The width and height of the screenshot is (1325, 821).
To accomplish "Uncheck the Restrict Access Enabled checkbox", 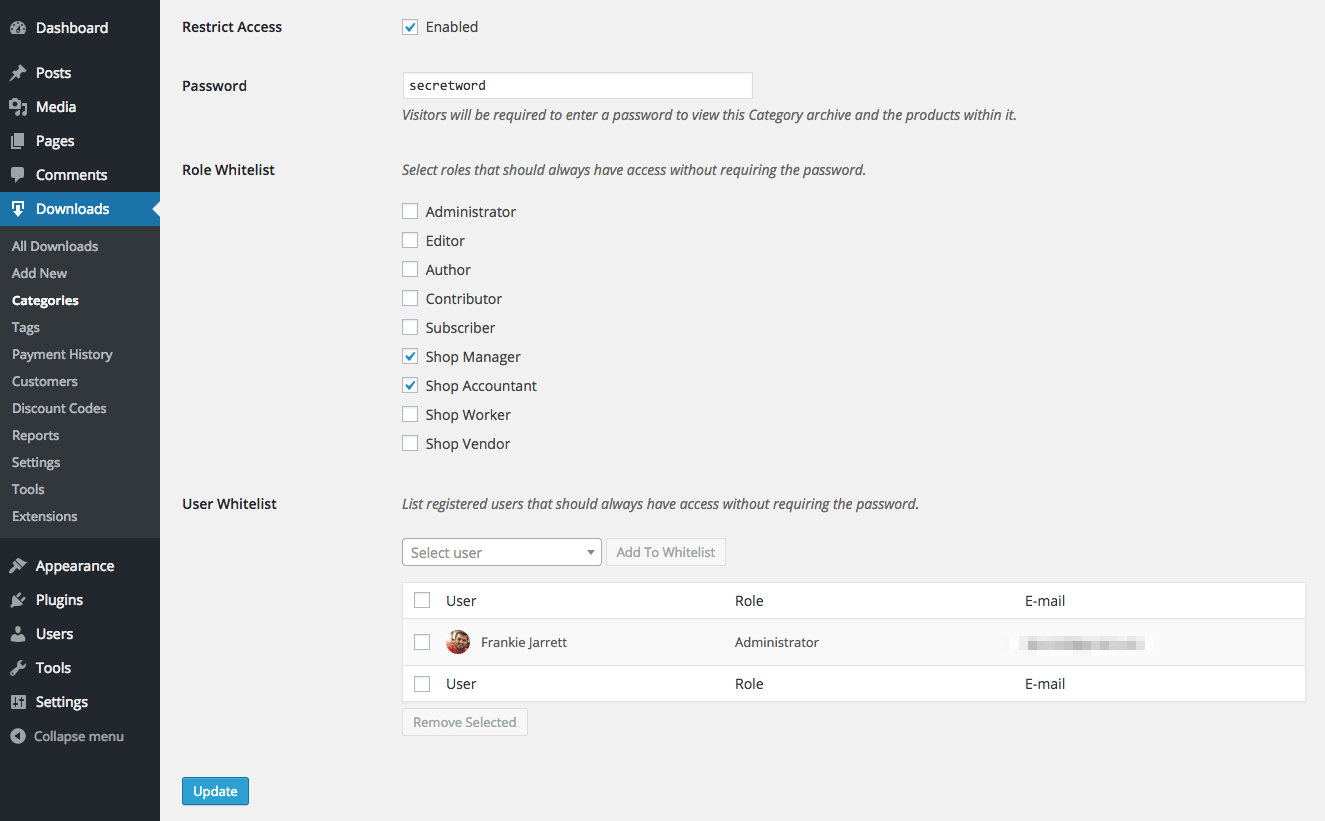I will pos(410,27).
